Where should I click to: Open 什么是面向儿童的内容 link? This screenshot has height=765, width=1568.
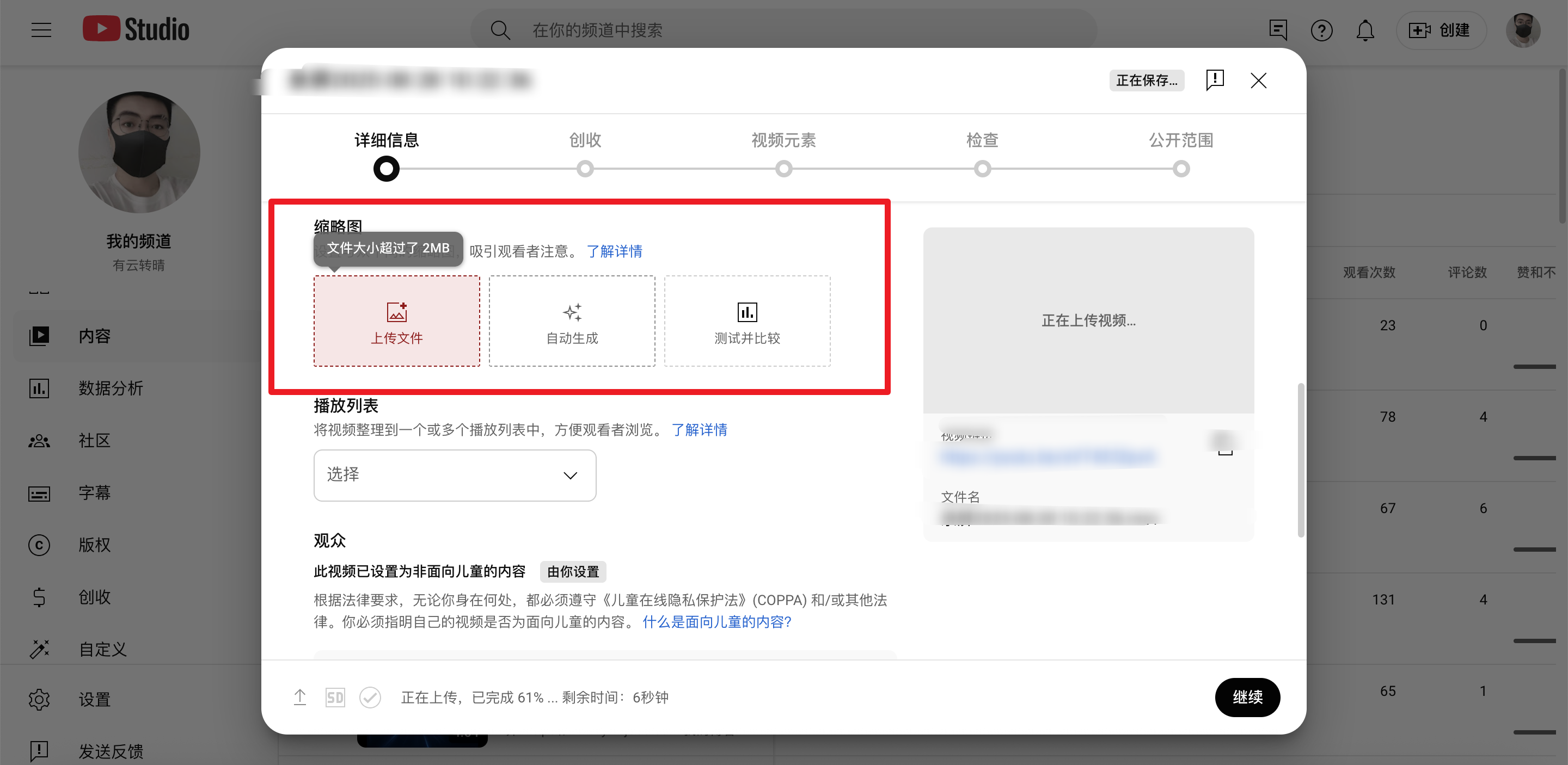pyautogui.click(x=716, y=621)
